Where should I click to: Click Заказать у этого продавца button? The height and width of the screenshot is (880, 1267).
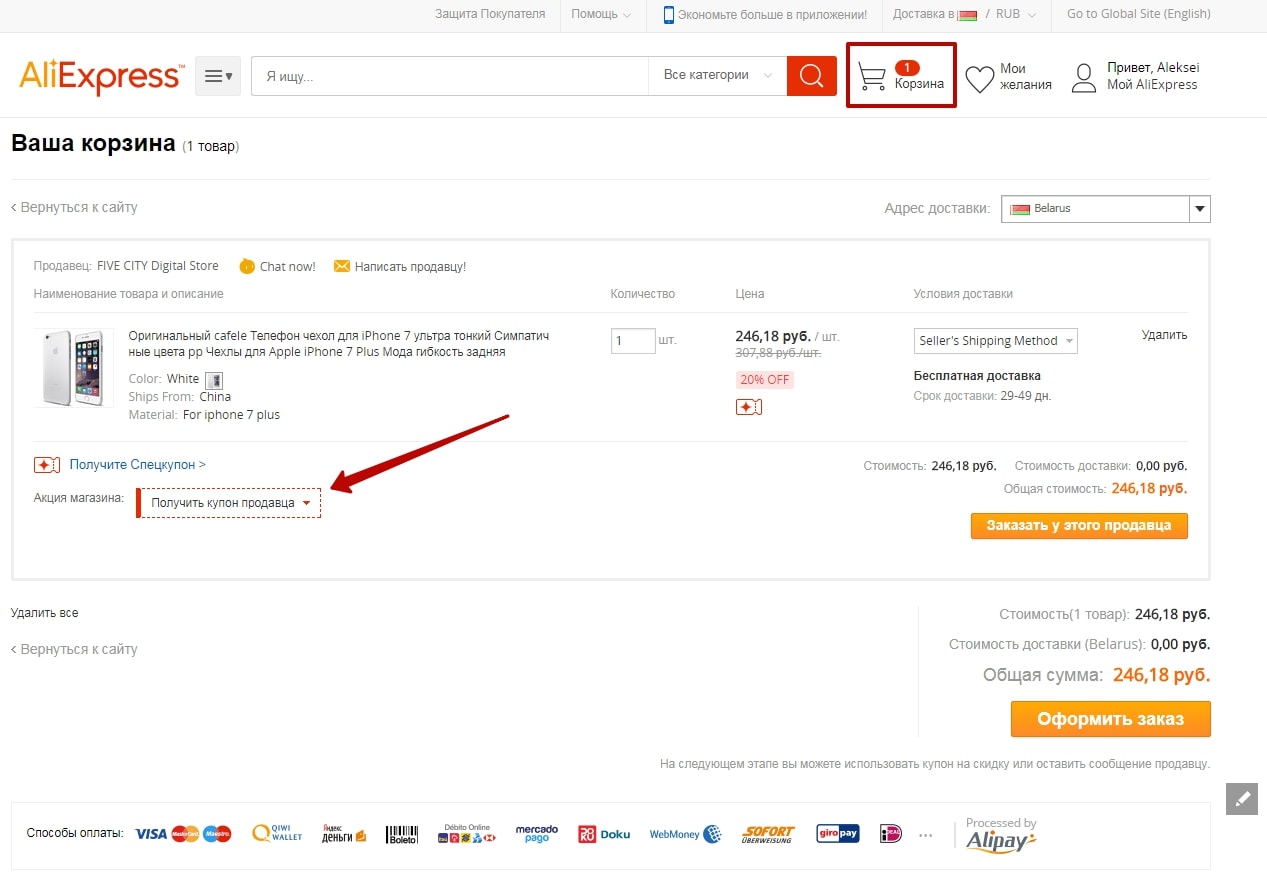pyautogui.click(x=1079, y=526)
